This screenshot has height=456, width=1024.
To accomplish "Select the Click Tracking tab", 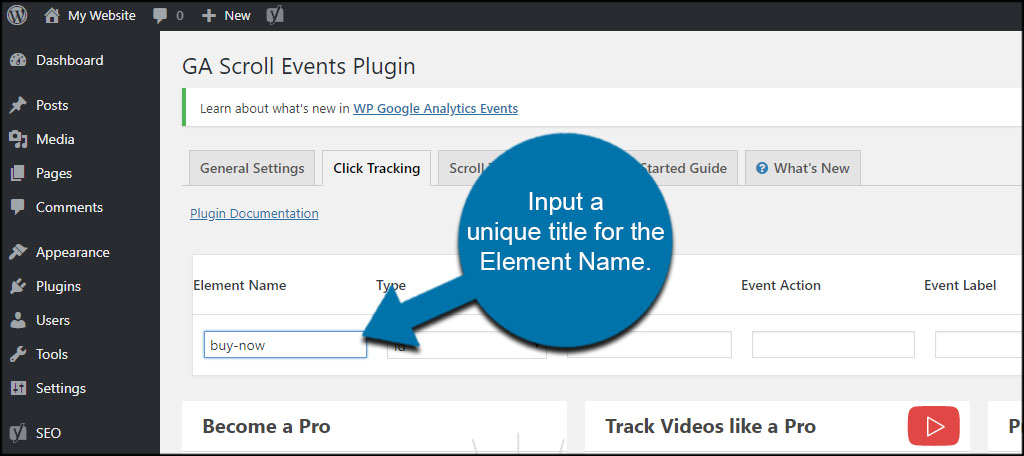I will 376,168.
